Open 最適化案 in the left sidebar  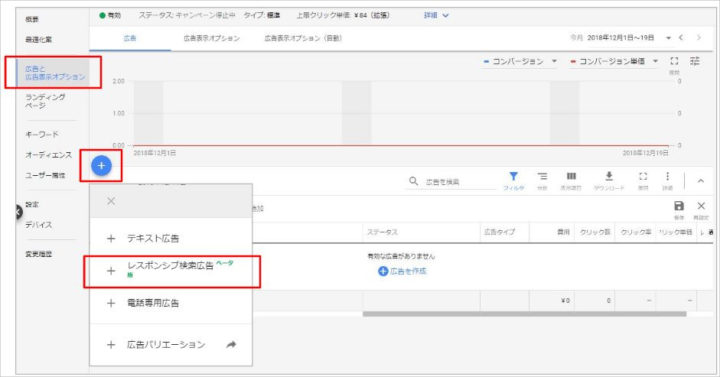(x=39, y=39)
